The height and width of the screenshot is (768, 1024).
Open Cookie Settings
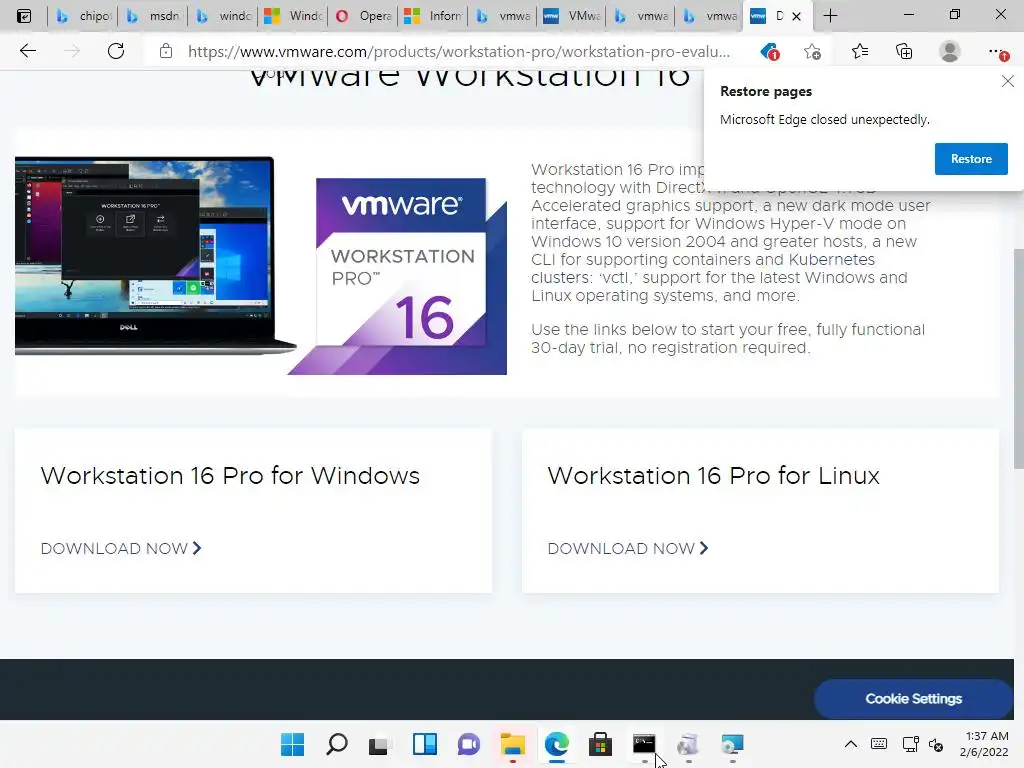coord(913,699)
